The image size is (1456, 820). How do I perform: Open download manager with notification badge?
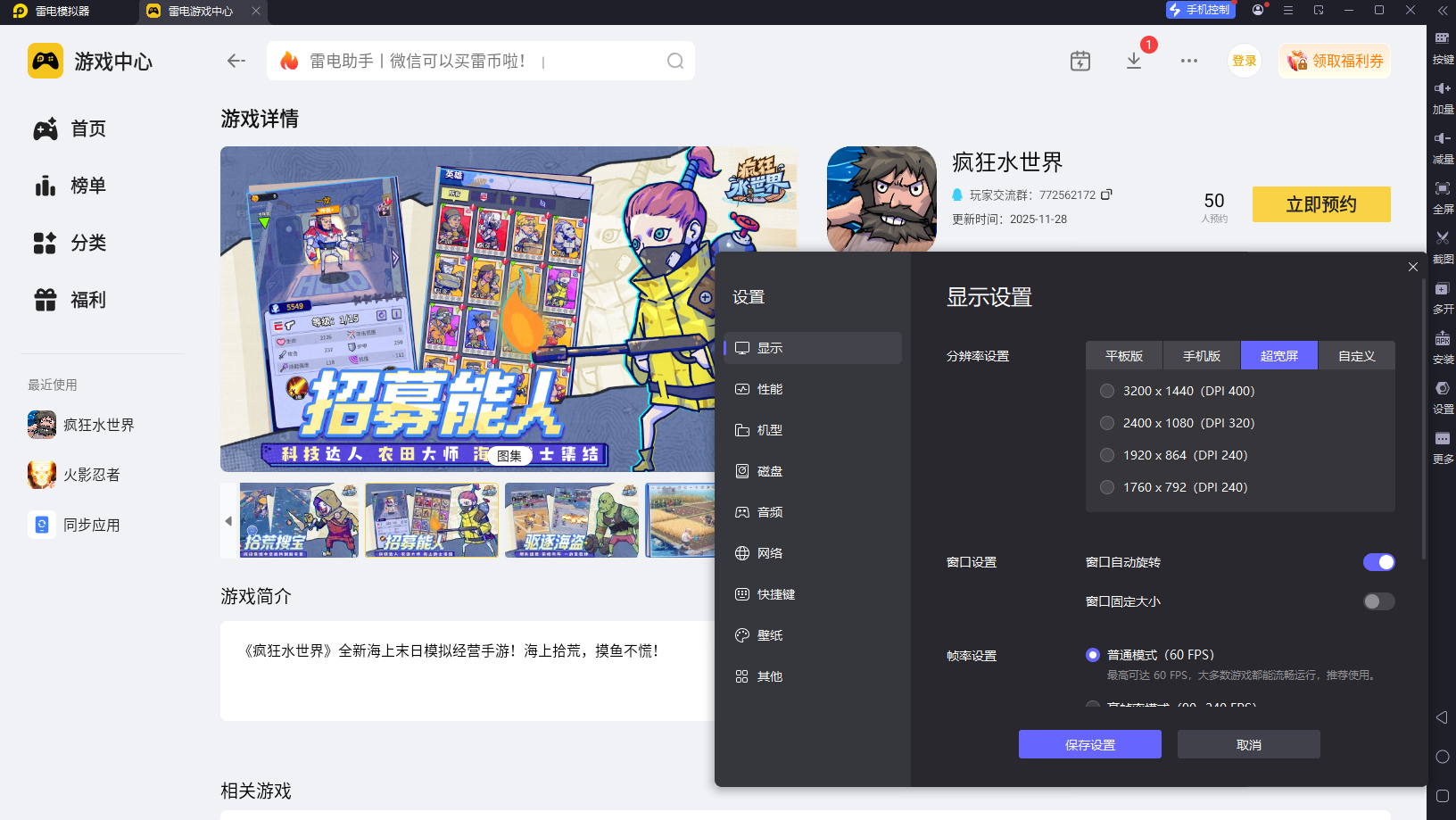[x=1134, y=61]
